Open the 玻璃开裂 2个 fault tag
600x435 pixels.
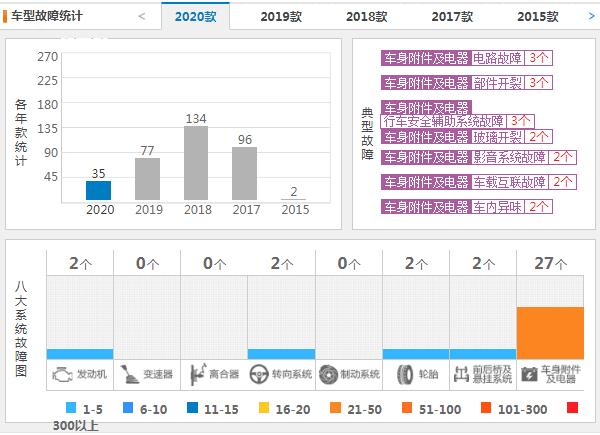[x=467, y=137]
